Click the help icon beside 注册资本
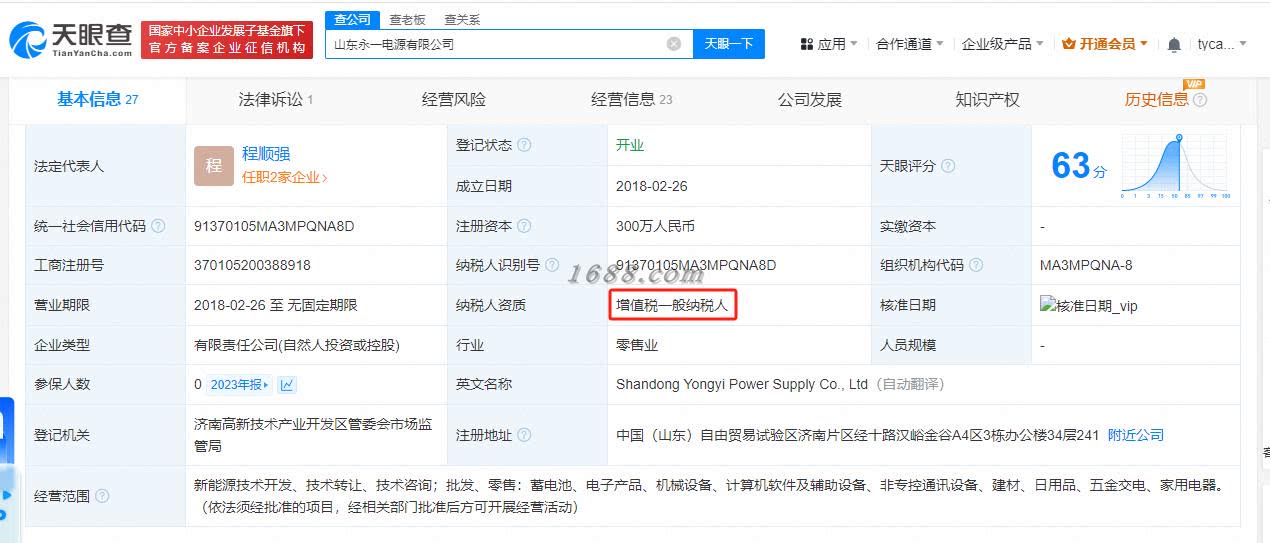The image size is (1270, 543). coord(524,226)
